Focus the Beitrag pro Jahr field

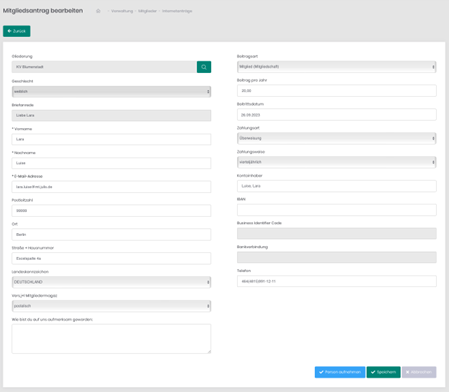coord(337,91)
